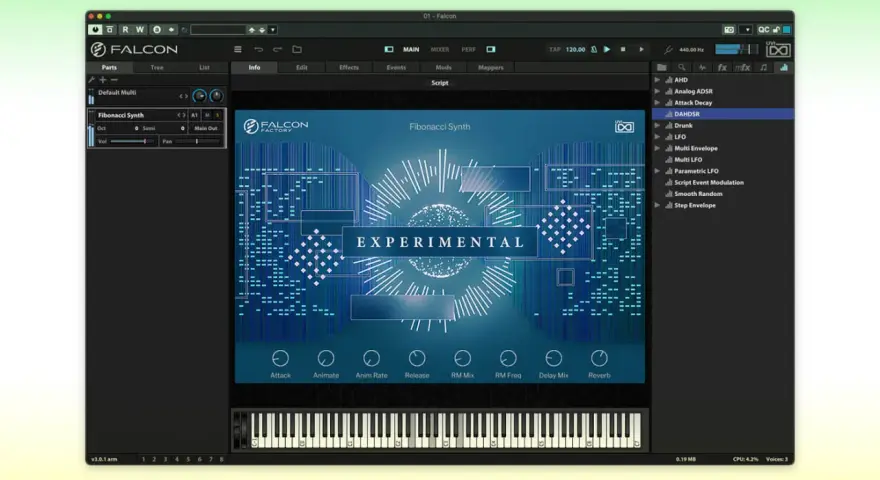Expand the LFO modulator

tap(657, 137)
